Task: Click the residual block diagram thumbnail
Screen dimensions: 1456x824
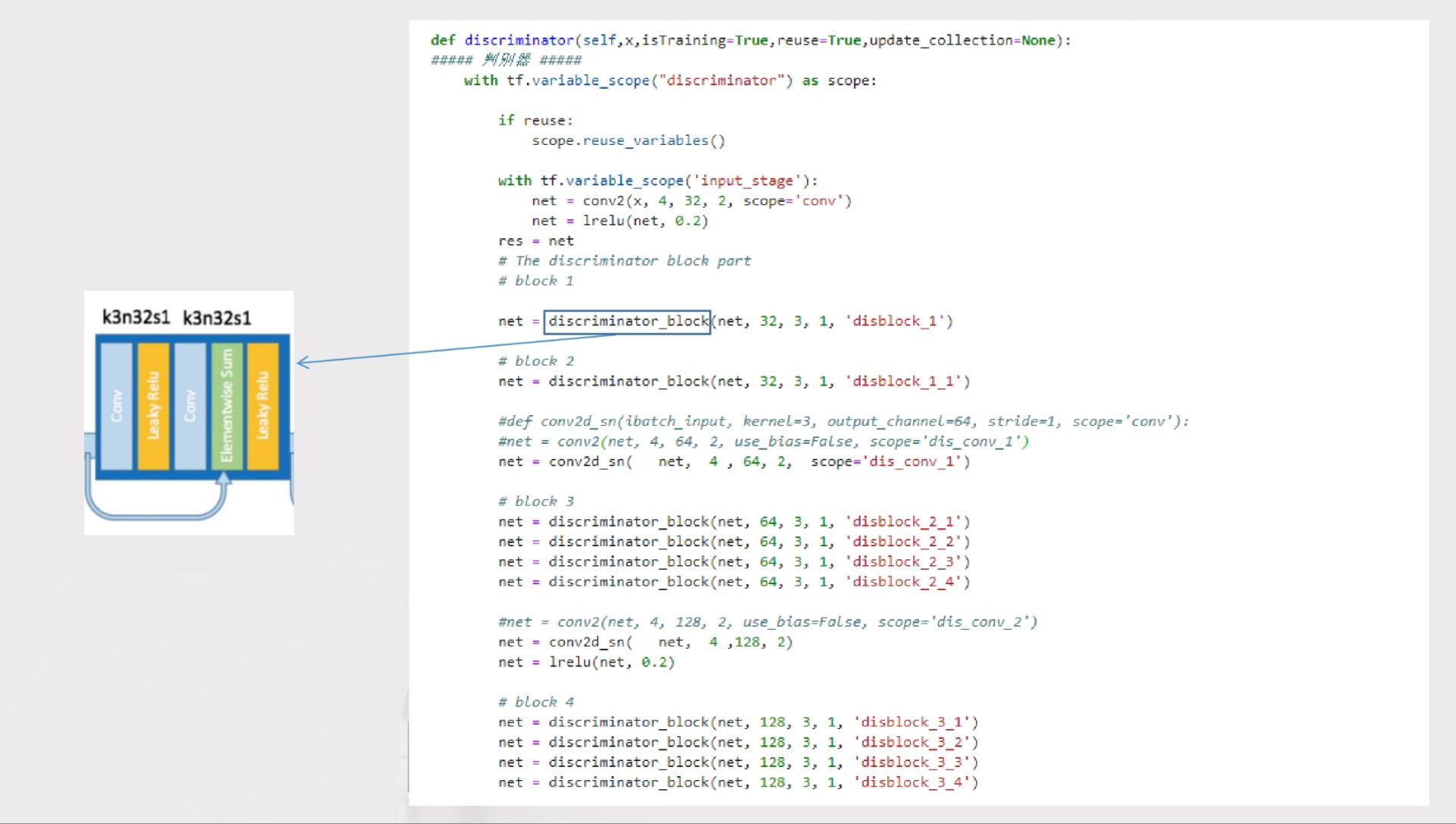Action: 189,413
